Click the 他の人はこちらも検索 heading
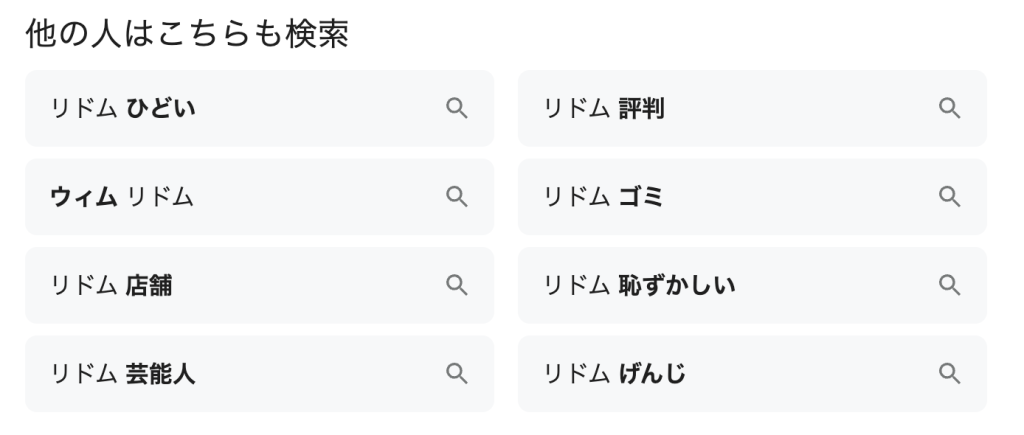This screenshot has height=435, width=1024. coord(186,34)
